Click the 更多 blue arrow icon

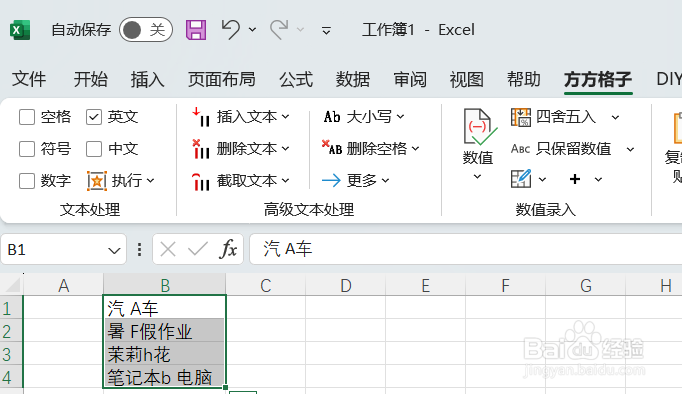coord(331,180)
